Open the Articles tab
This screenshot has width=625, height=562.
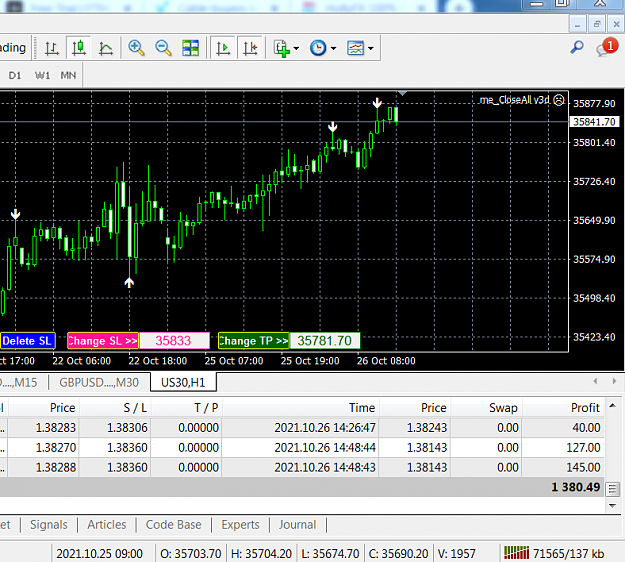click(106, 525)
